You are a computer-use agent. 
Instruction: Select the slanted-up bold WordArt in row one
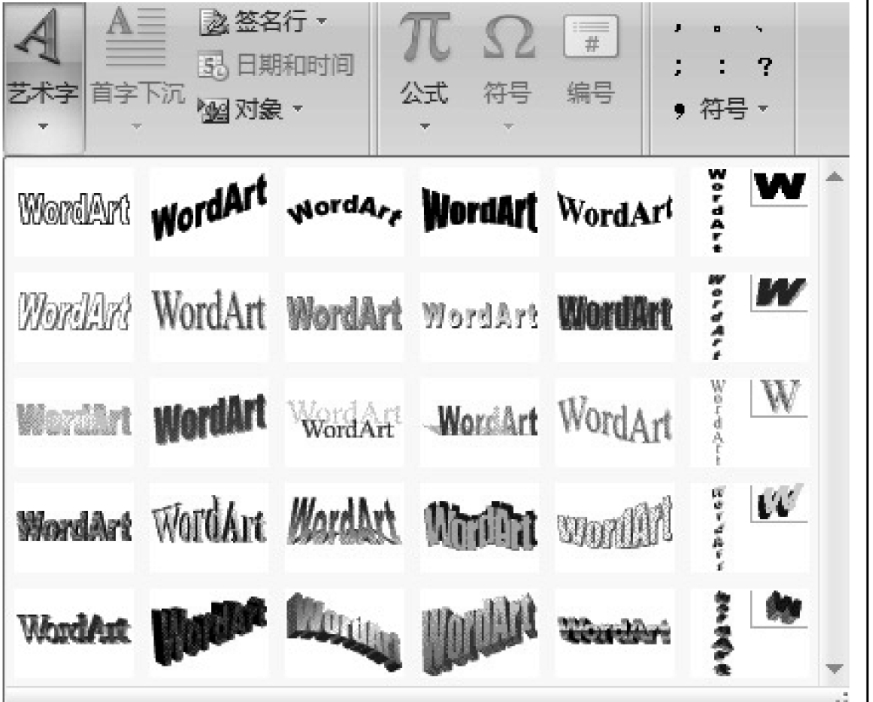click(x=209, y=211)
